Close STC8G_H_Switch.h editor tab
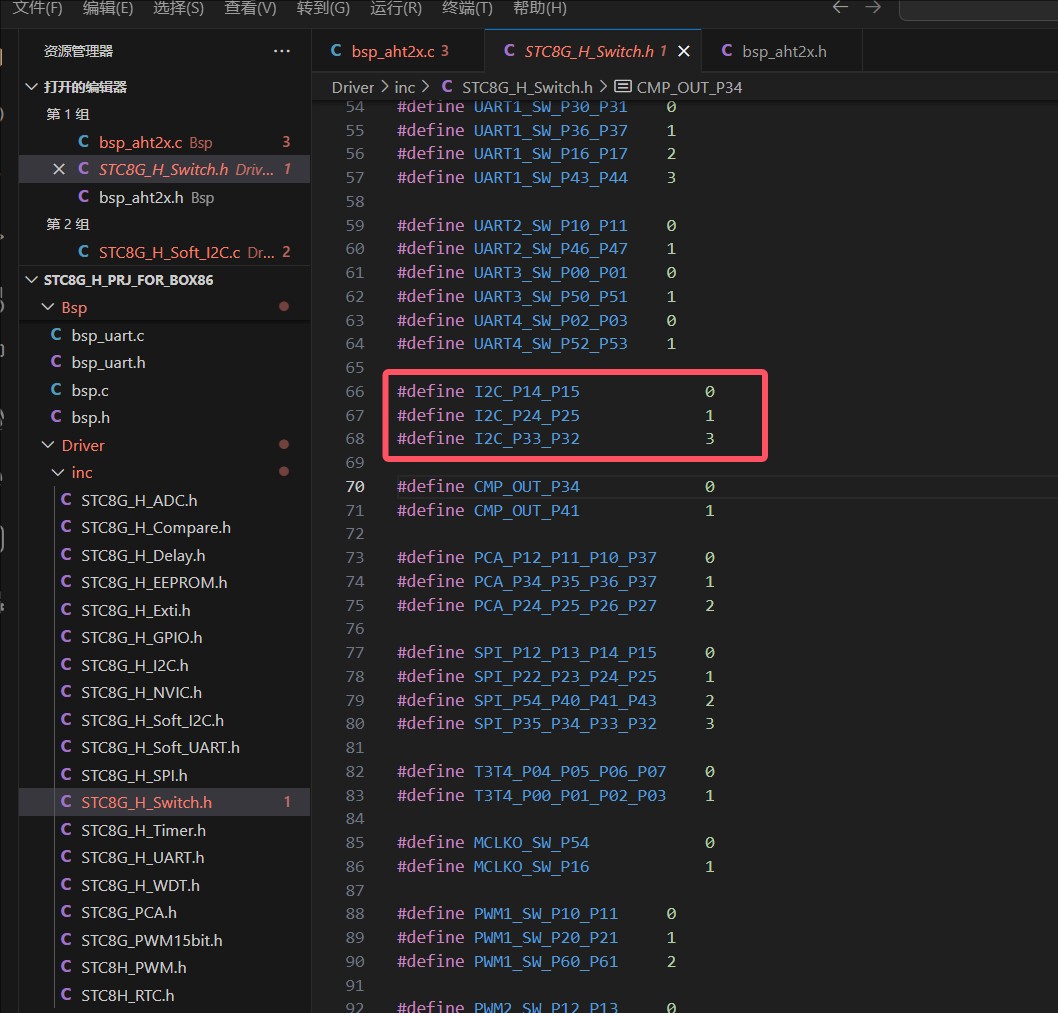 (x=684, y=51)
